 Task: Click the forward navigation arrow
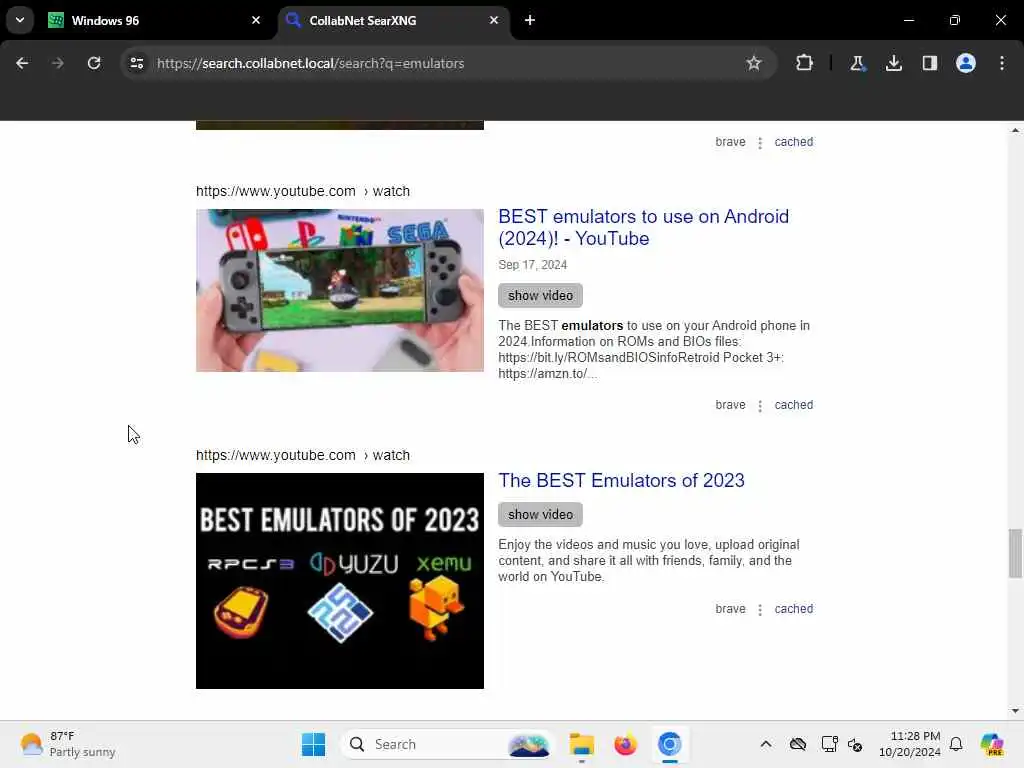pyautogui.click(x=57, y=63)
